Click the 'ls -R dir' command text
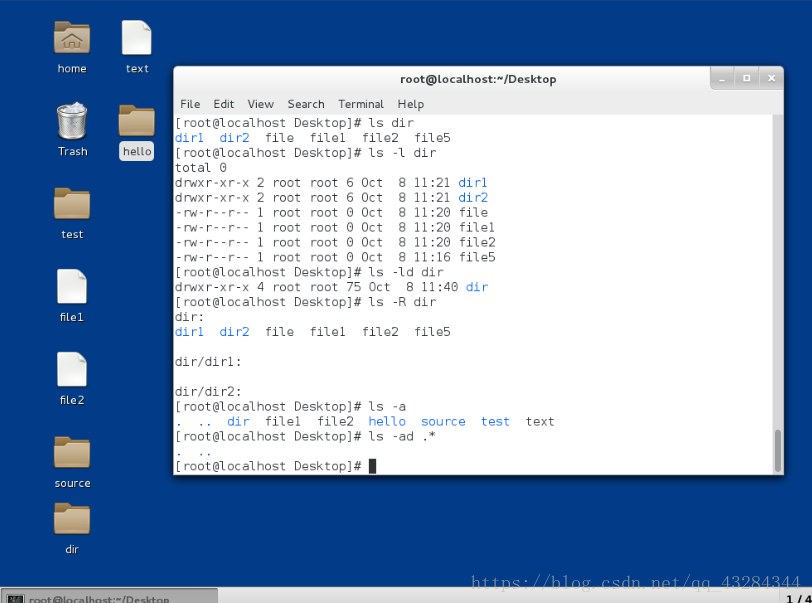Screen dimensions: 812x603 pos(402,302)
